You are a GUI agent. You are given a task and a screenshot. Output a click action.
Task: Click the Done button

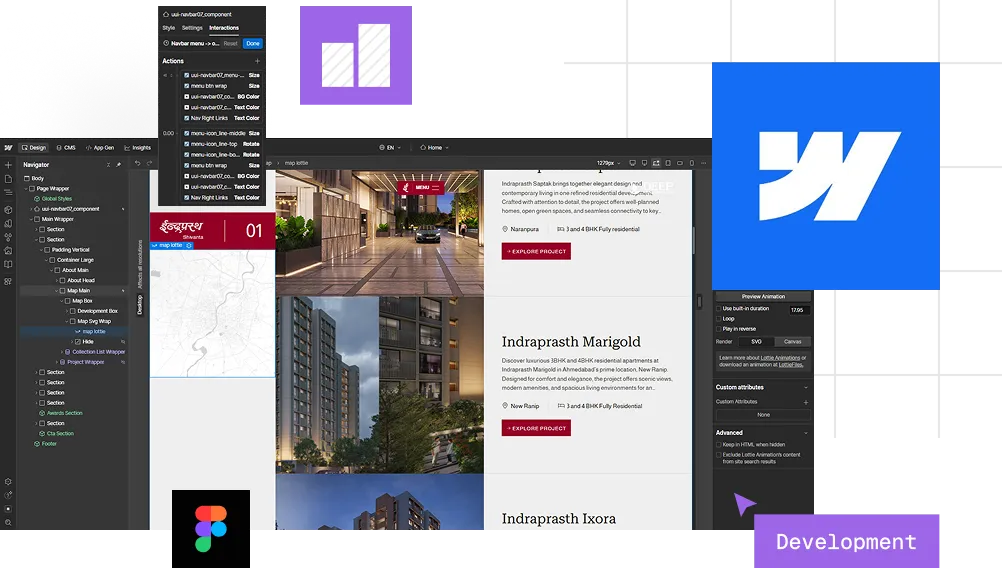(253, 43)
